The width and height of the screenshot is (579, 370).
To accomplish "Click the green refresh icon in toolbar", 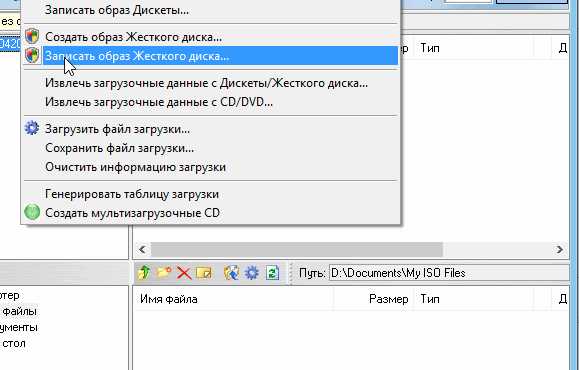I will pos(272,273).
